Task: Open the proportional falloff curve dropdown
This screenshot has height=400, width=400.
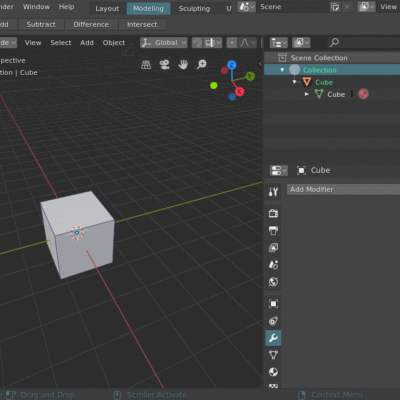Action: click(x=248, y=43)
